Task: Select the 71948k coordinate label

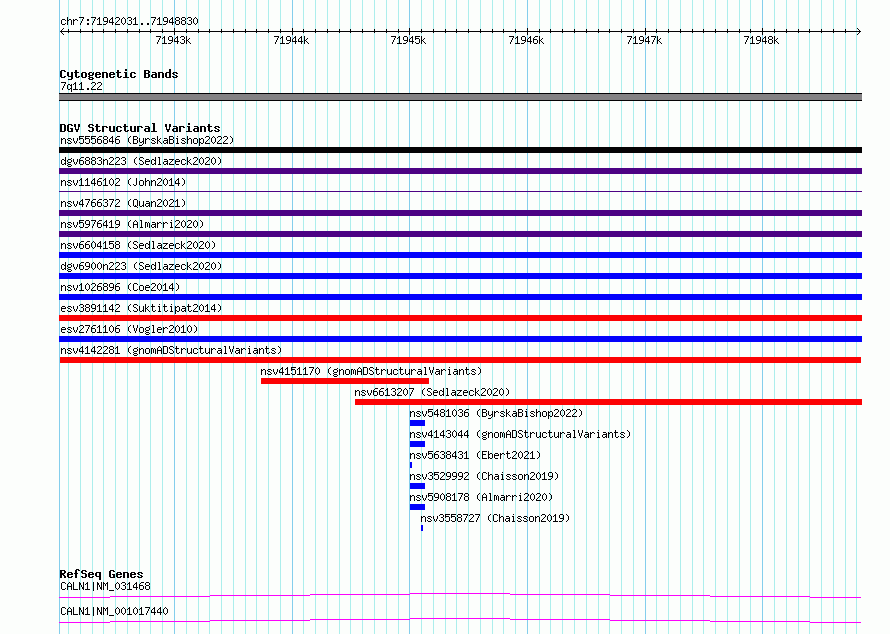Action: (x=761, y=41)
